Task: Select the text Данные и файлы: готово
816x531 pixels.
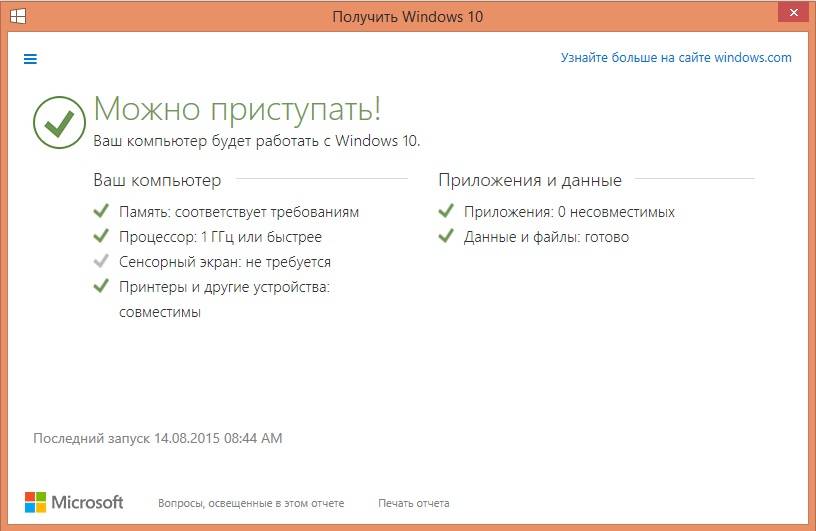Action: pyautogui.click(x=546, y=237)
